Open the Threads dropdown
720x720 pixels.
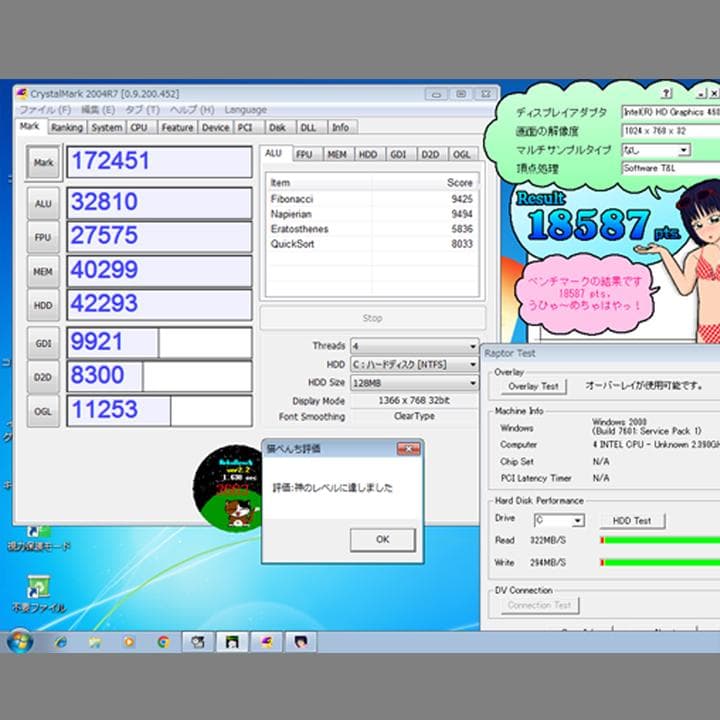[414, 346]
